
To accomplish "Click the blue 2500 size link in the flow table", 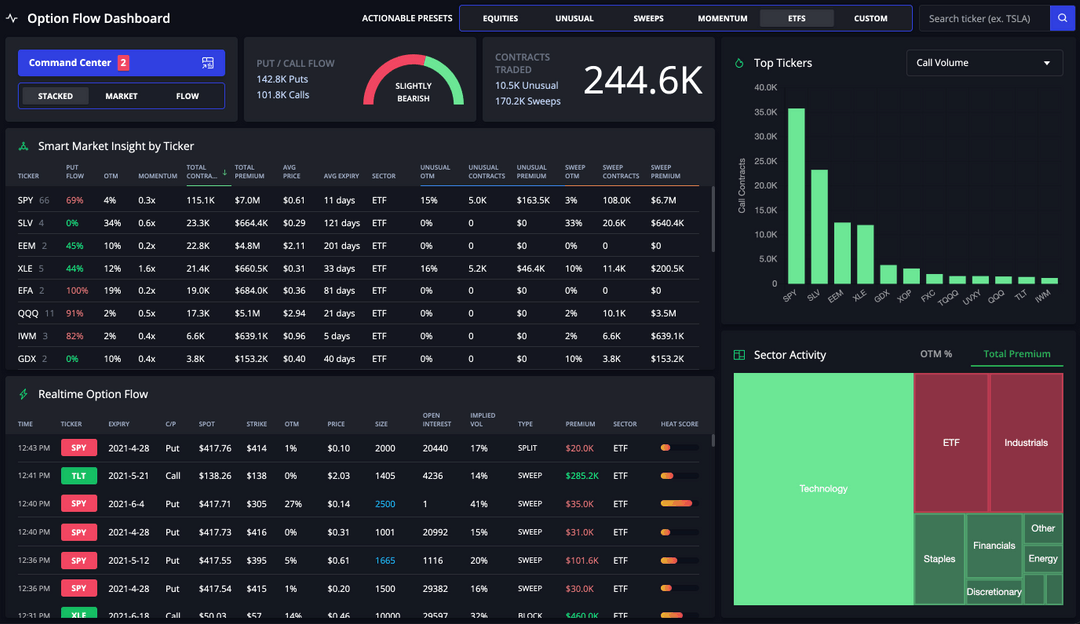I will pyautogui.click(x=385, y=504).
